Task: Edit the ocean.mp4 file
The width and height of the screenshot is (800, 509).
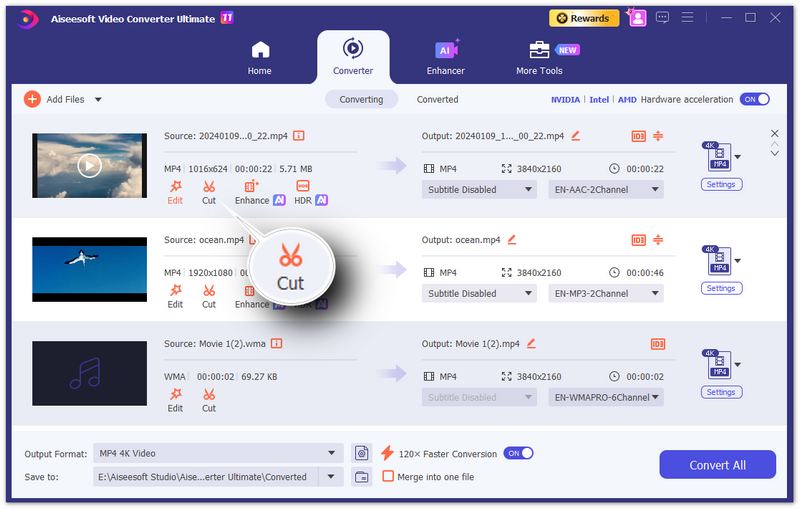Action: pyautogui.click(x=175, y=296)
